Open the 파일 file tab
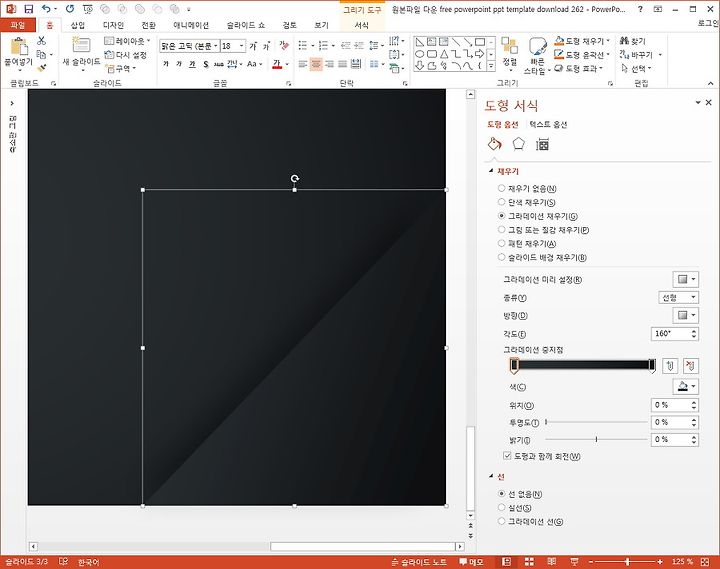 pyautogui.click(x=18, y=25)
